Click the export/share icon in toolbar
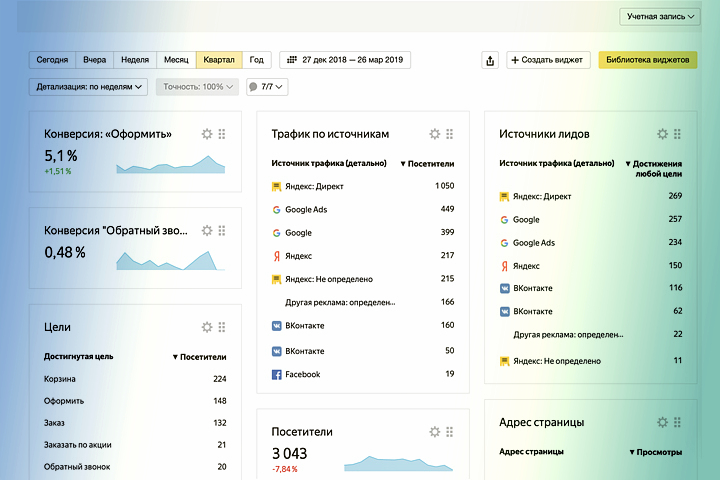Screen dimensions: 720x480 pyautogui.click(x=490, y=60)
